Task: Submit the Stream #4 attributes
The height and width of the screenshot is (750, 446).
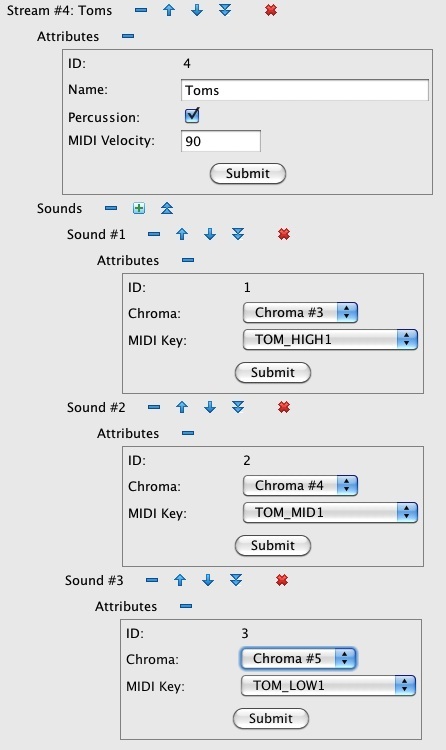Action: click(248, 174)
